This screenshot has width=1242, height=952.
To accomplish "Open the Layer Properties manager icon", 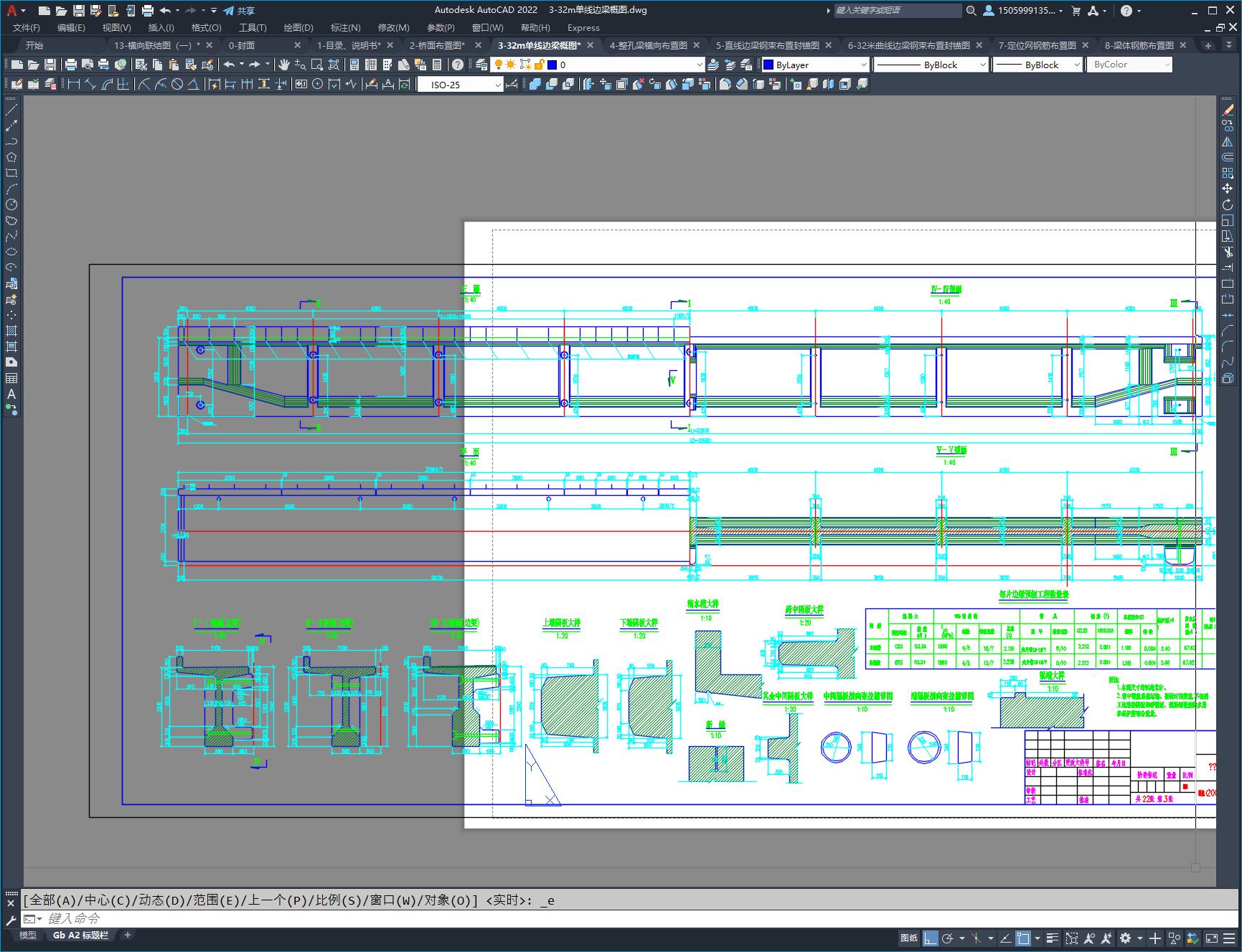I will click(x=481, y=65).
